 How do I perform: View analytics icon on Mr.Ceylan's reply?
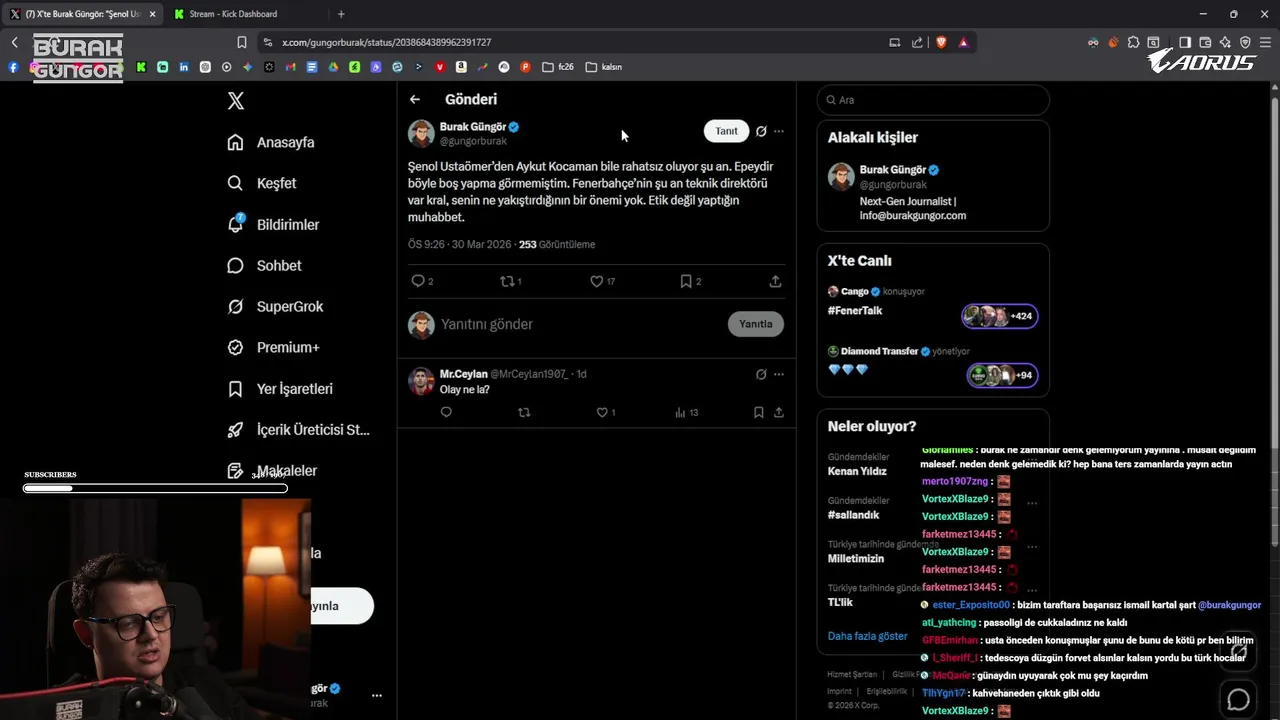point(680,412)
